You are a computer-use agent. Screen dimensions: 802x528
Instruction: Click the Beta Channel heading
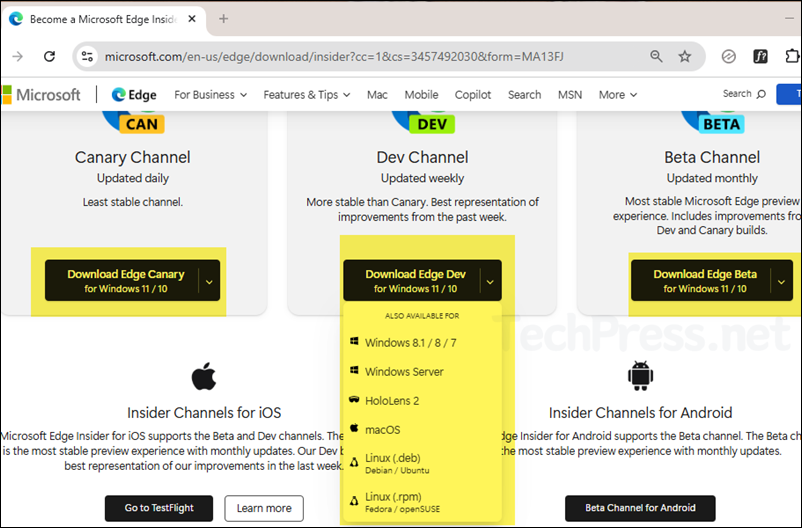712,157
